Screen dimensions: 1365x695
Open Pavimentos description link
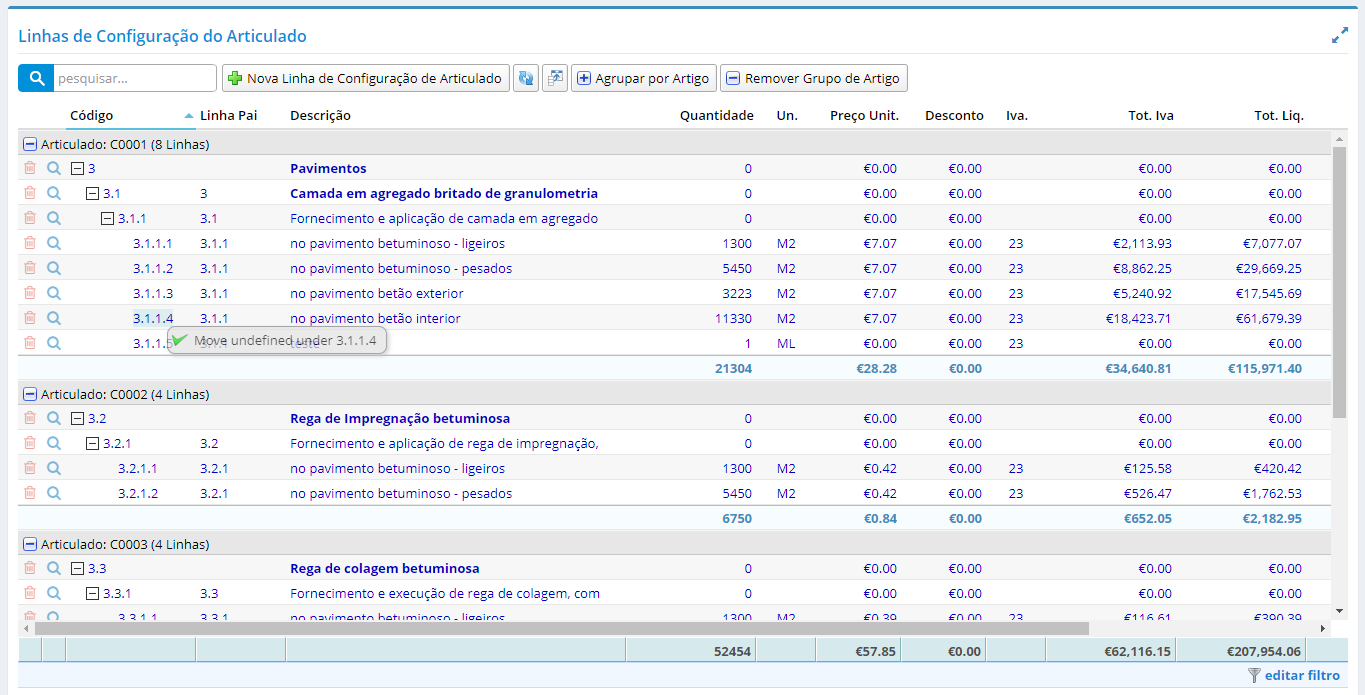point(328,168)
